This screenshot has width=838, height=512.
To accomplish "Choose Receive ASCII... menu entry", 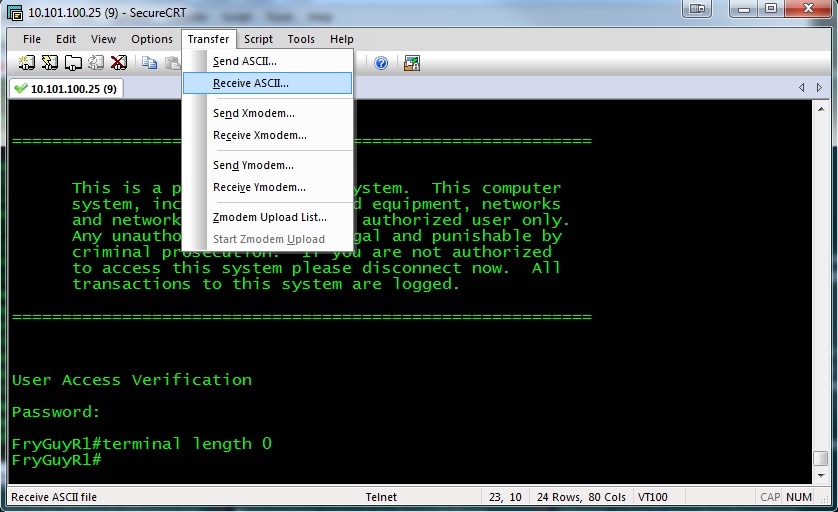I will (267, 83).
